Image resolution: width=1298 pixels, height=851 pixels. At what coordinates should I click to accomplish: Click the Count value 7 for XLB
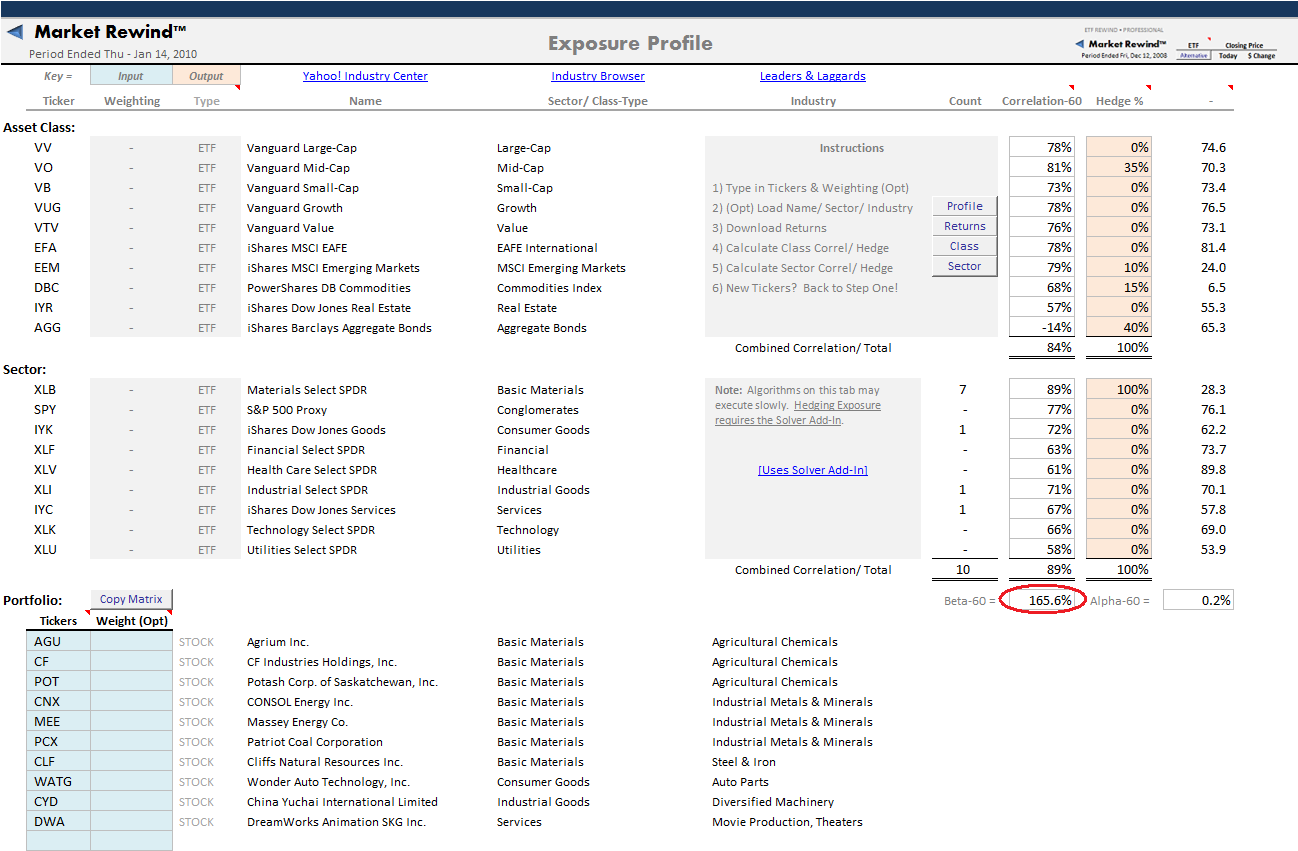pos(962,390)
